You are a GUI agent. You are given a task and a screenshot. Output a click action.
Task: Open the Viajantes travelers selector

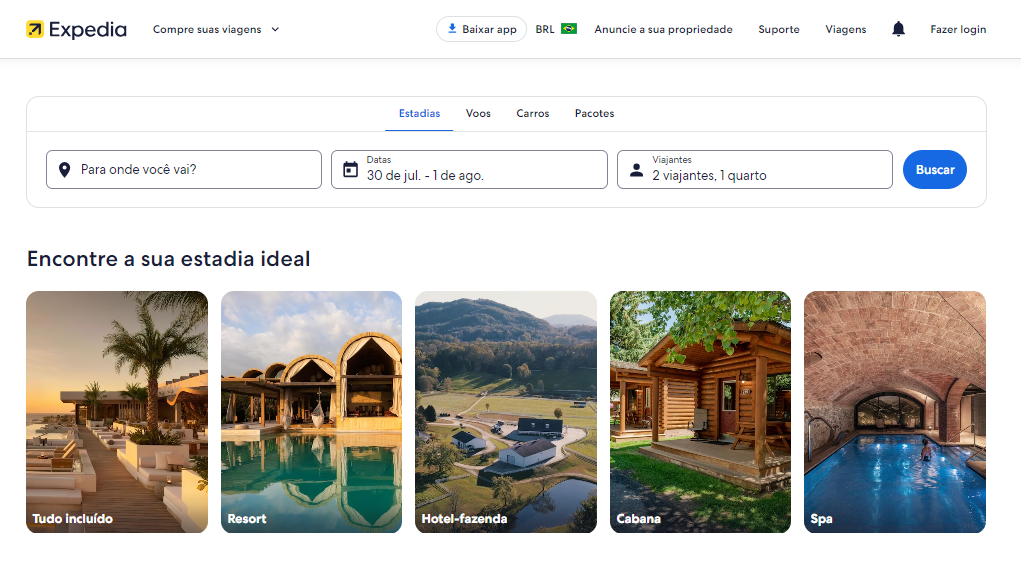[x=755, y=170]
